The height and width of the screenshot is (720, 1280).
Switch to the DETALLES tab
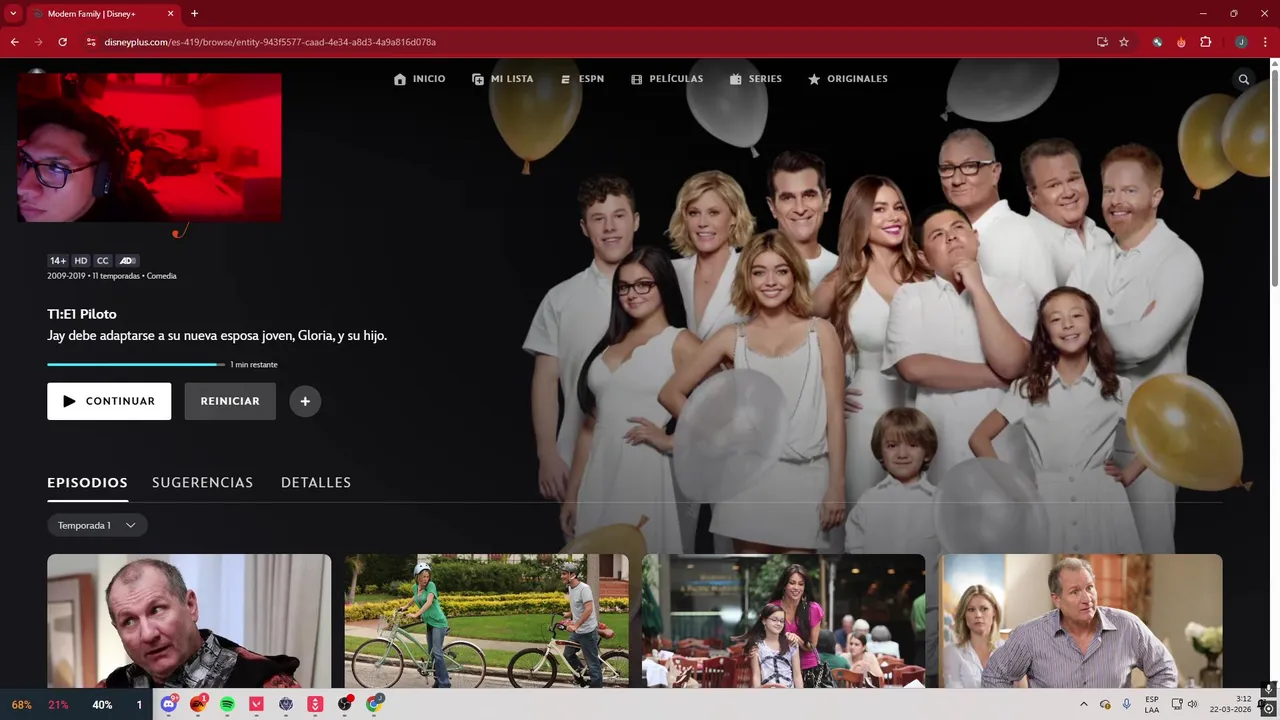coord(316,483)
